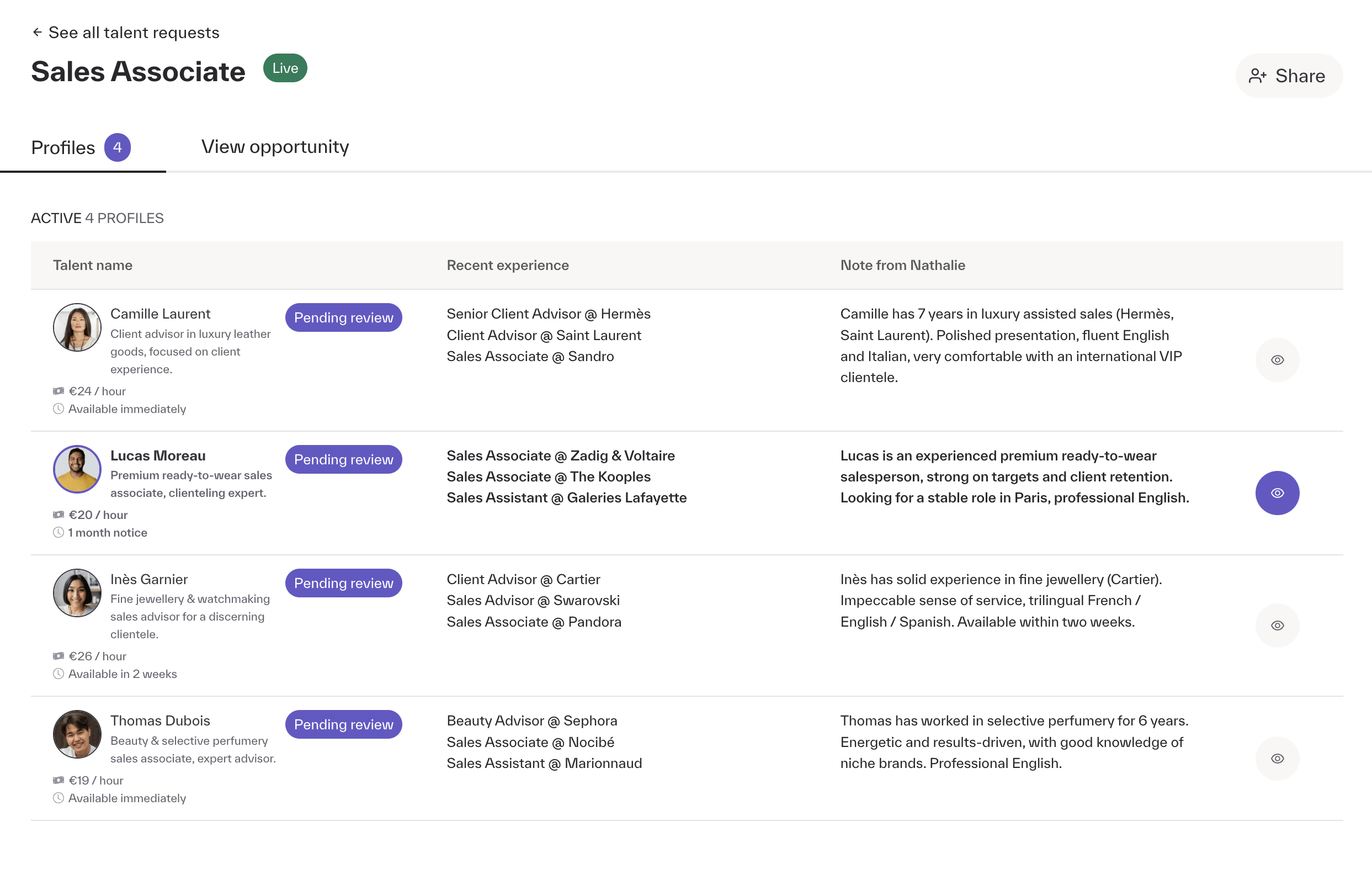Click Pending review badge for Thomas Dubois
Screen dimensions: 1372x869
344,724
